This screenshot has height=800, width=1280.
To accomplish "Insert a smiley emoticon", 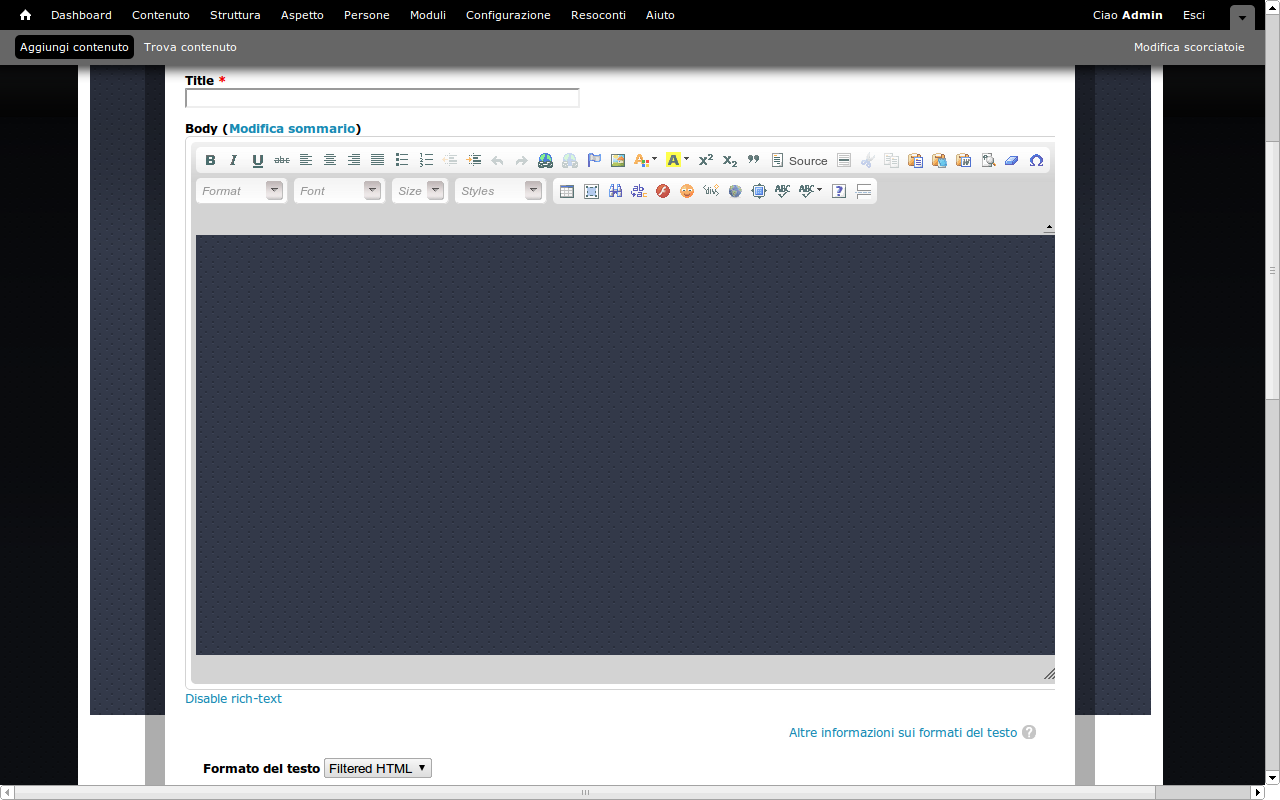I will [687, 191].
